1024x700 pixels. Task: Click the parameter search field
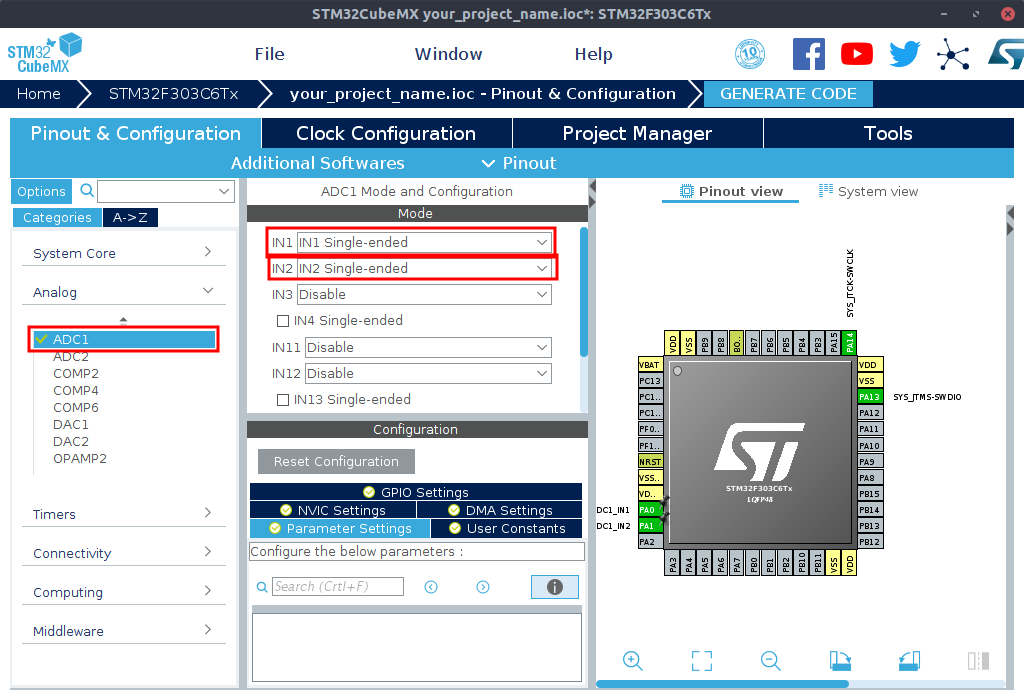(338, 586)
